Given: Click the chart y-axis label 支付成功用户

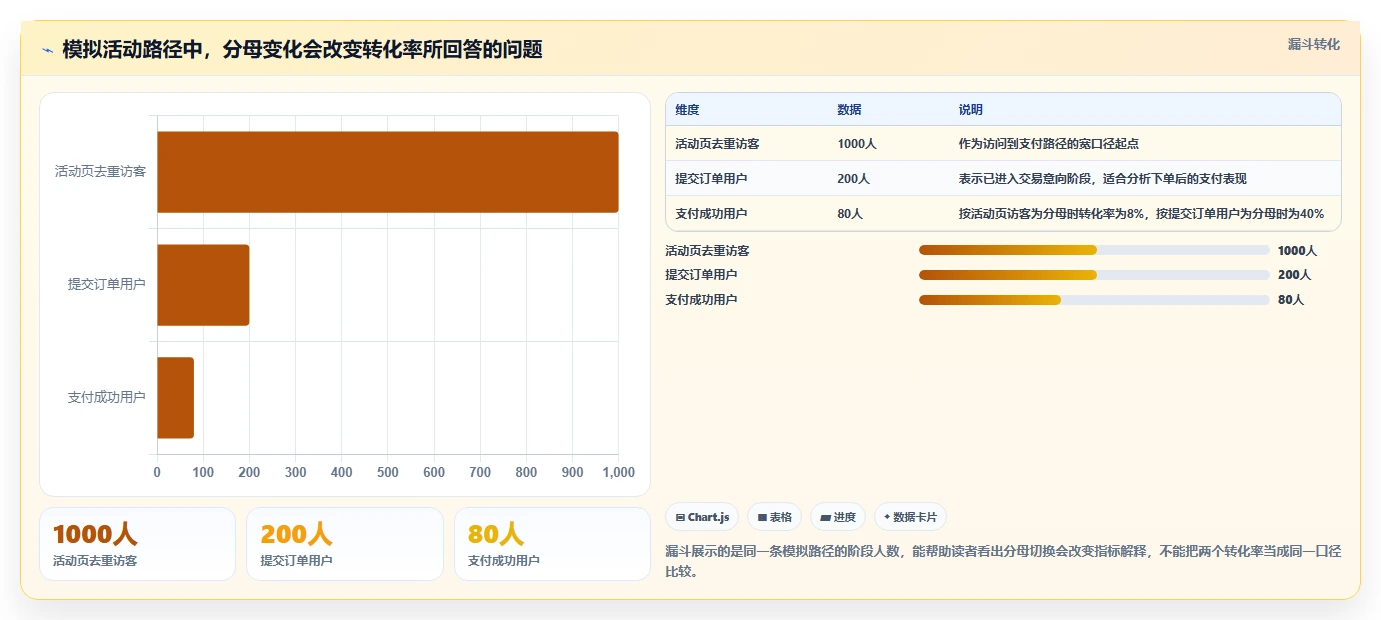Looking at the screenshot, I should [x=107, y=398].
